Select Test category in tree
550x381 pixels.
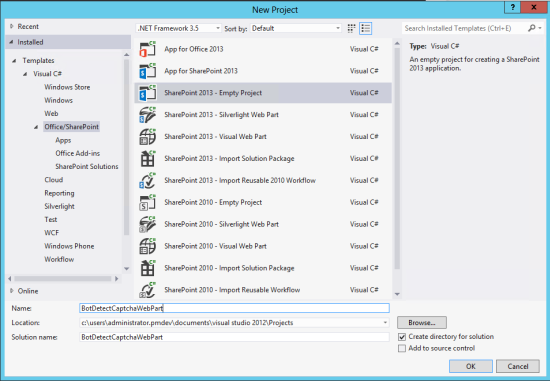(51, 220)
